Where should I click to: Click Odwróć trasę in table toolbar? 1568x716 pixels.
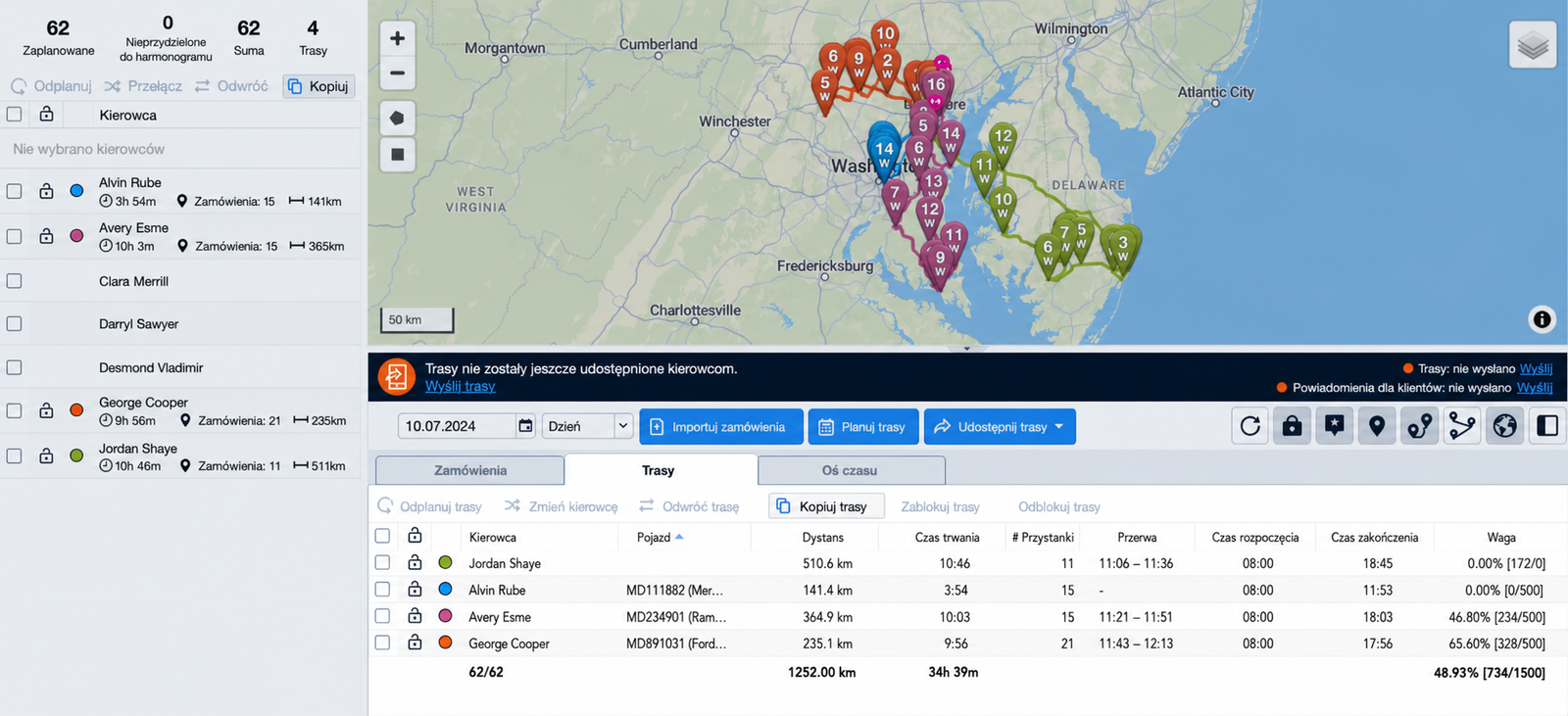coord(689,506)
